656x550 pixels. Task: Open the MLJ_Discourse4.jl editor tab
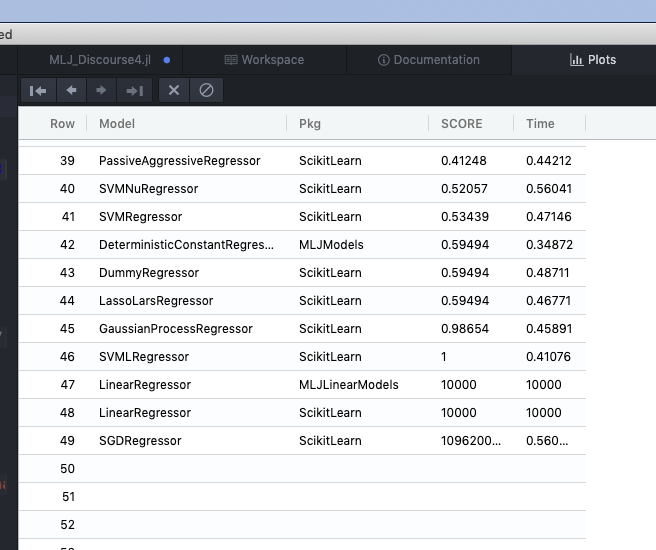[100, 60]
